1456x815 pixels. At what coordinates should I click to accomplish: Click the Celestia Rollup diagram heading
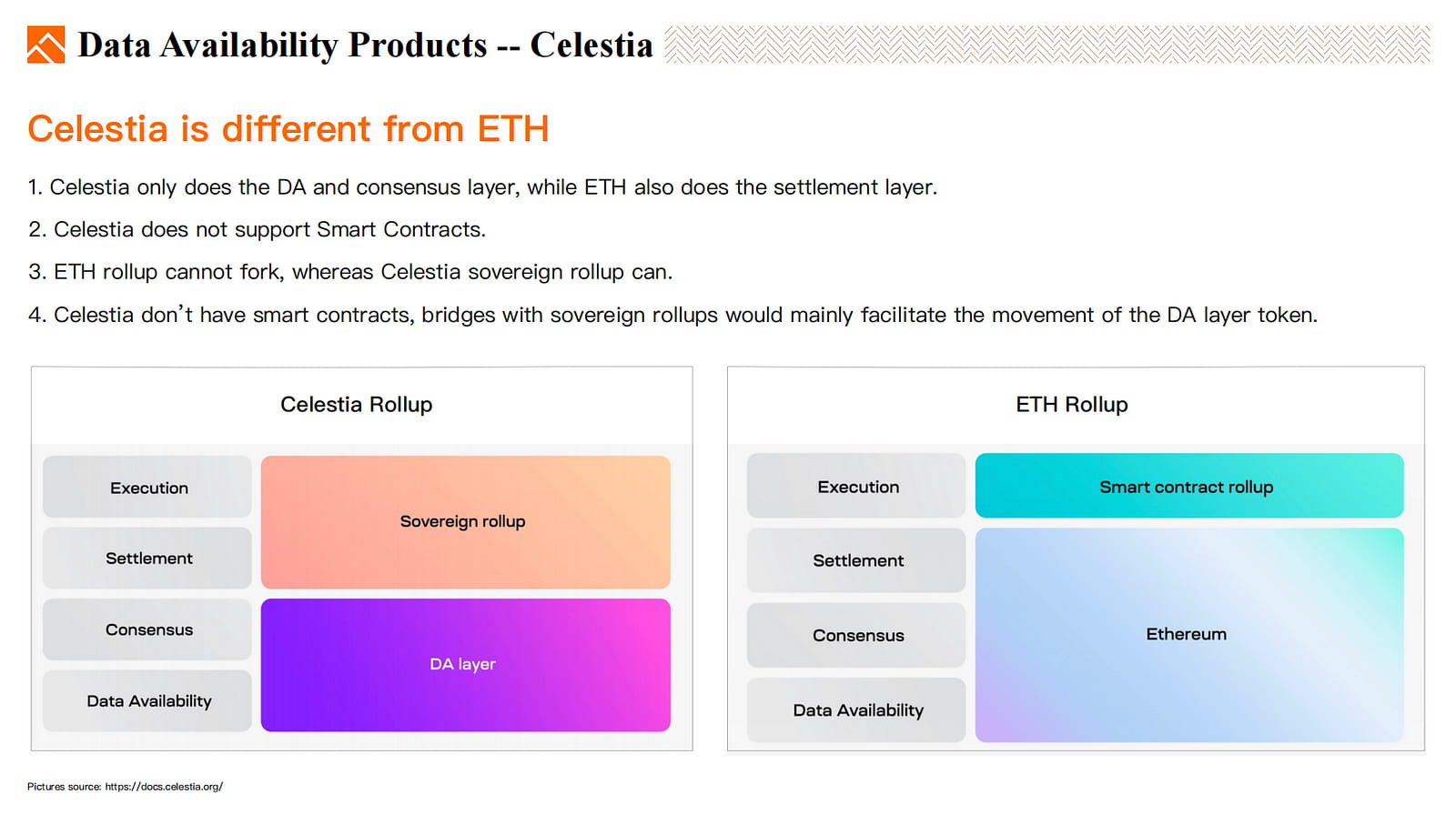[x=357, y=405]
